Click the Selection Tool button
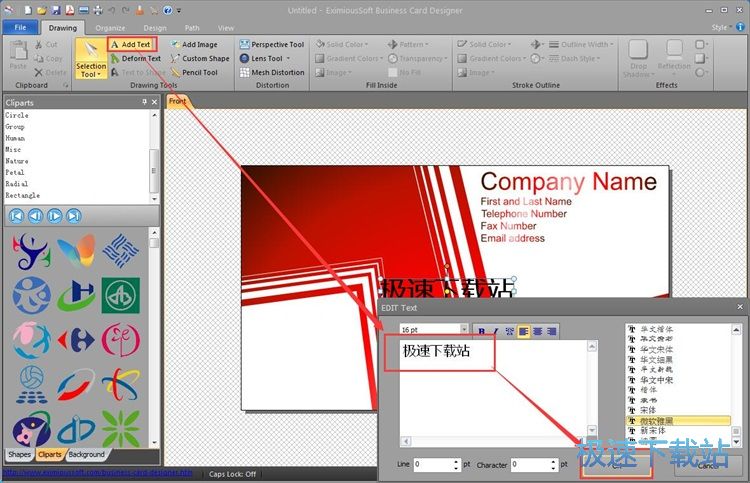 pyautogui.click(x=91, y=59)
